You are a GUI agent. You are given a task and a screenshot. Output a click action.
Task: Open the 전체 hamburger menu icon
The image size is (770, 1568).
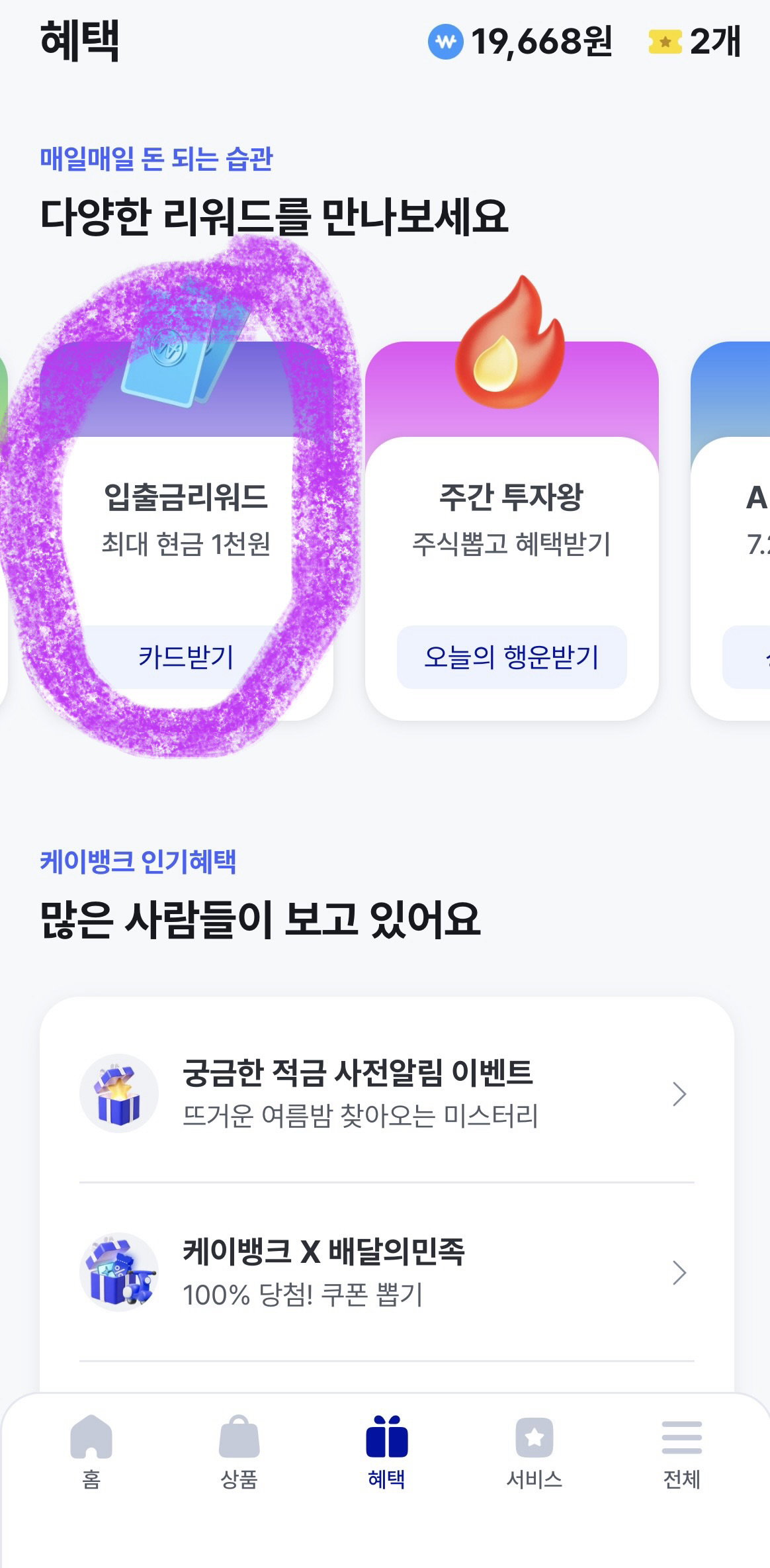682,1437
